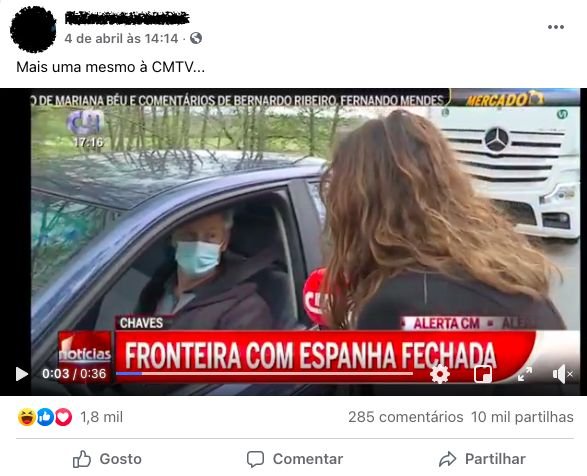Like the post with Gosto button
The width and height of the screenshot is (587, 476).
click(107, 459)
